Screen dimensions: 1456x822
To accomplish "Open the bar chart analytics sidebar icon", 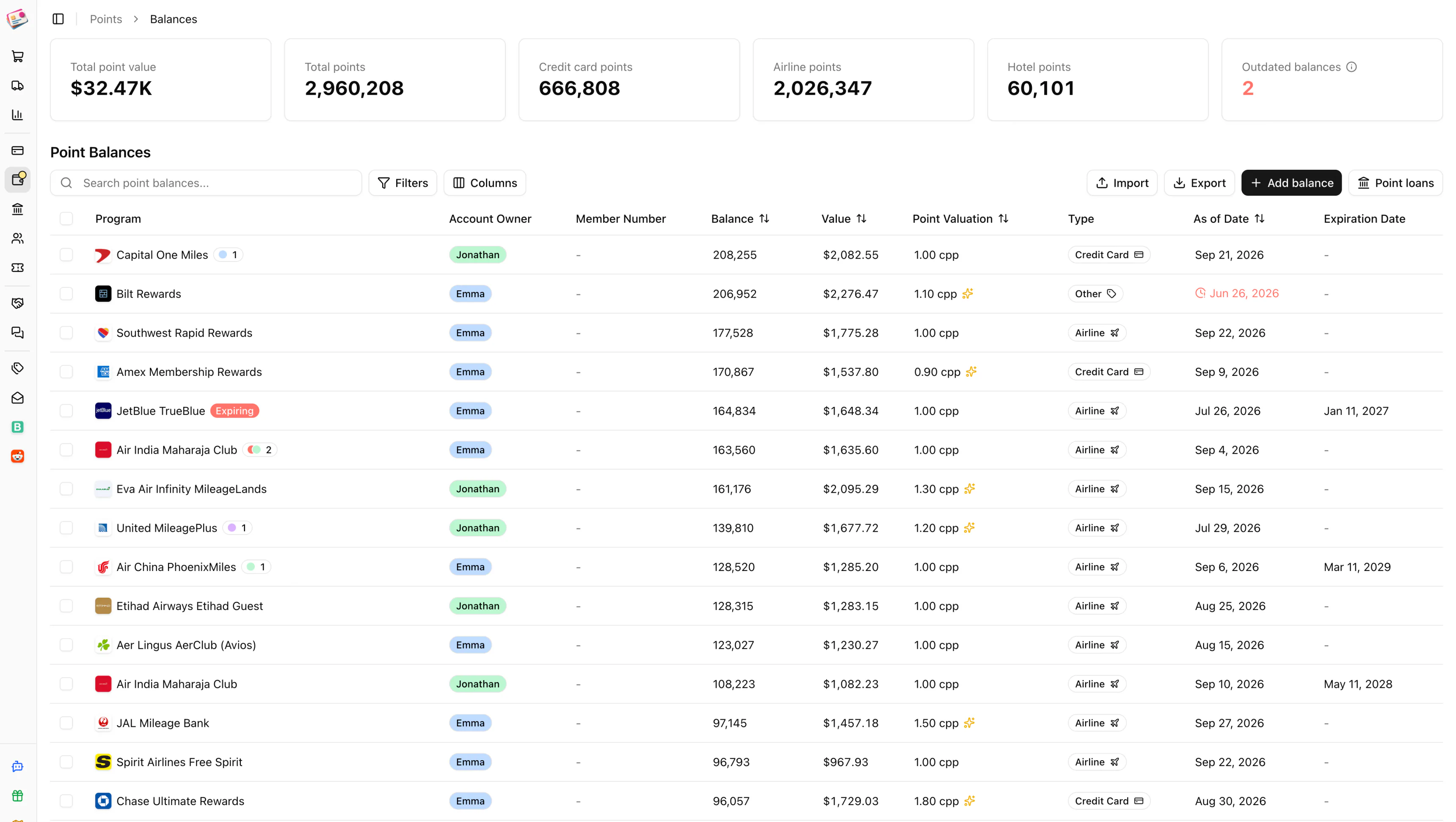I will click(17, 115).
